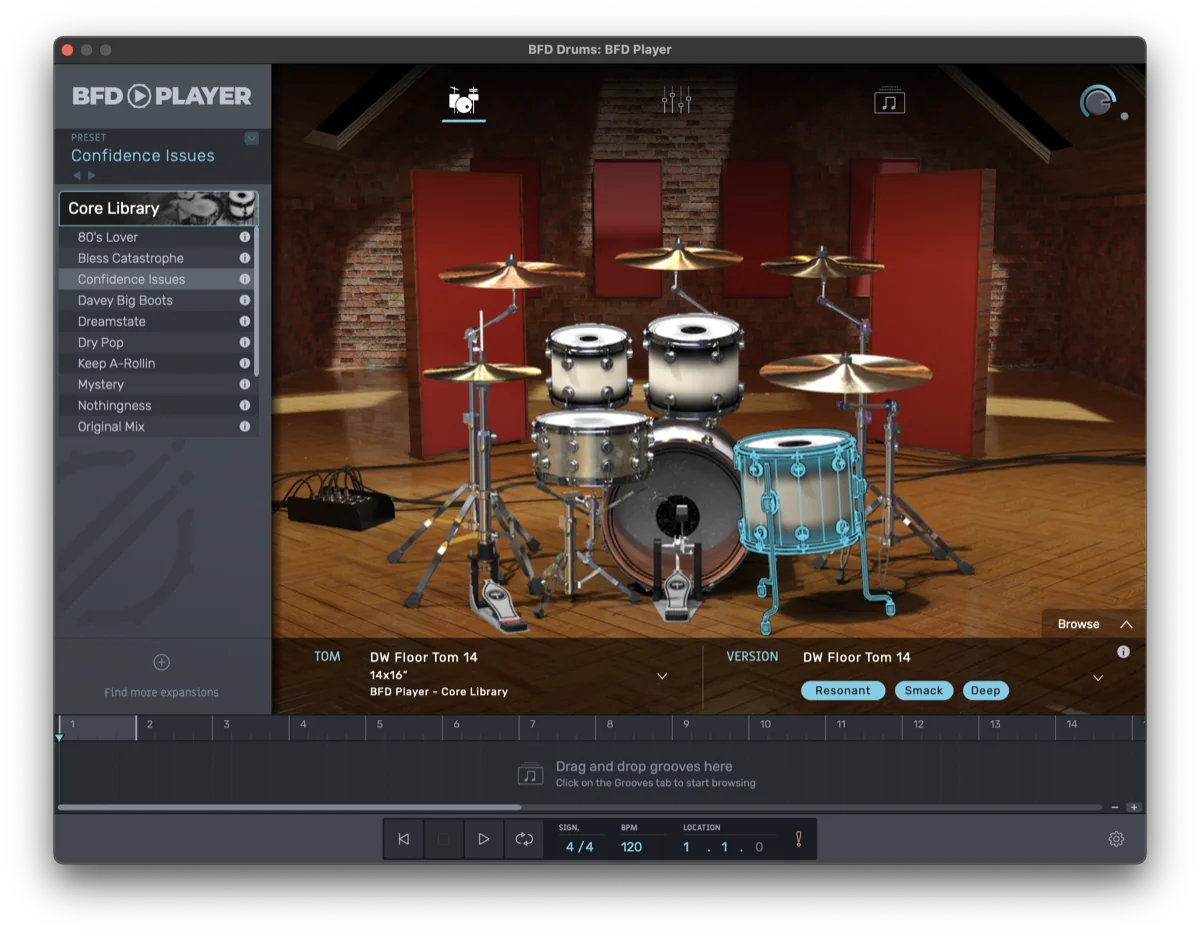Click the ride cymbal on right
Viewport: 1200px width, 935px height.
point(846,372)
